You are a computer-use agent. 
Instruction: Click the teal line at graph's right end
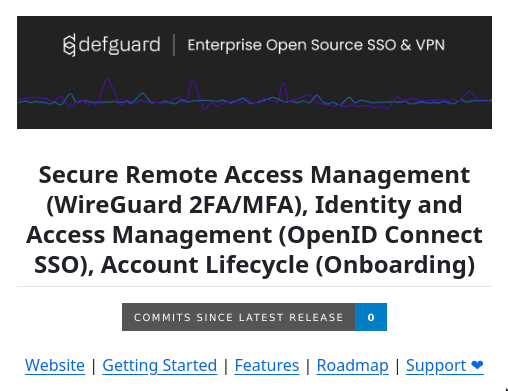(486, 100)
